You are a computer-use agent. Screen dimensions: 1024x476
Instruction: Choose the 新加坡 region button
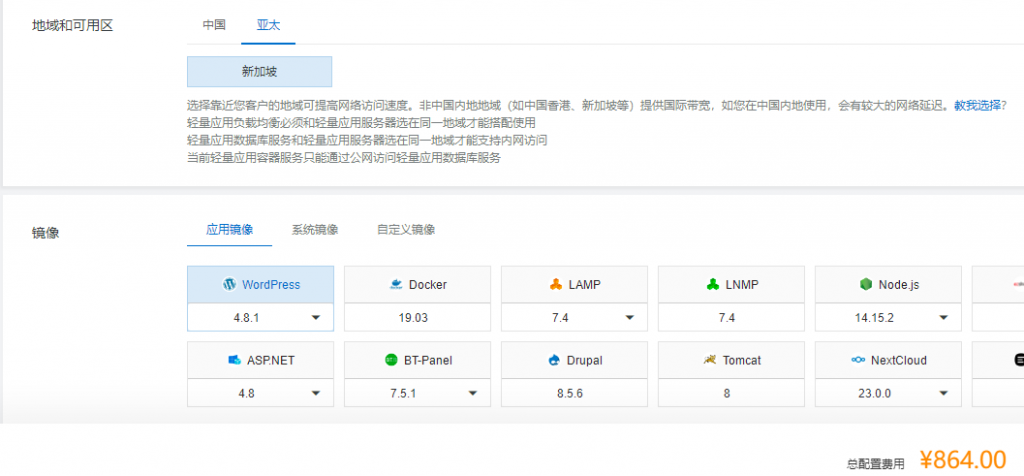pyautogui.click(x=260, y=72)
